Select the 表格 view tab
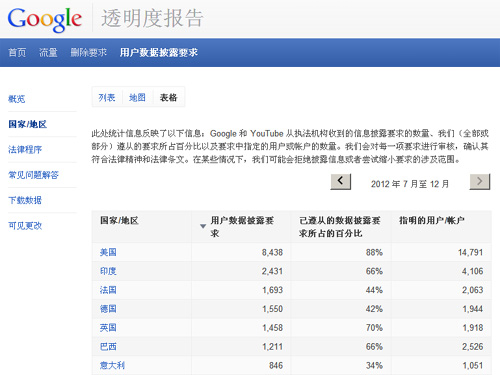The image size is (500, 375). pyautogui.click(x=168, y=97)
